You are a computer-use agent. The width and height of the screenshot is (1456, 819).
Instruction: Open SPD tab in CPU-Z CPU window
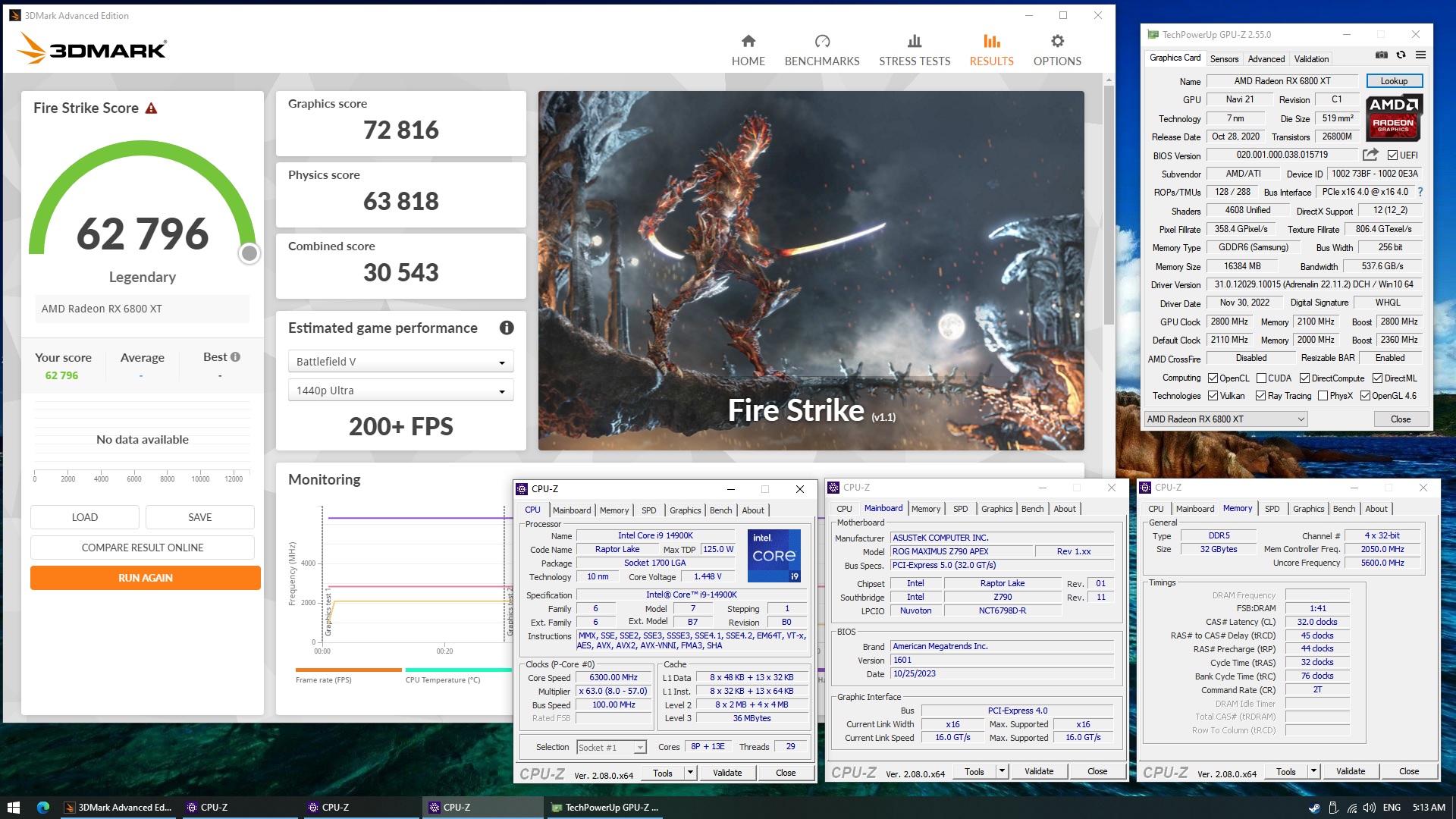click(x=648, y=510)
